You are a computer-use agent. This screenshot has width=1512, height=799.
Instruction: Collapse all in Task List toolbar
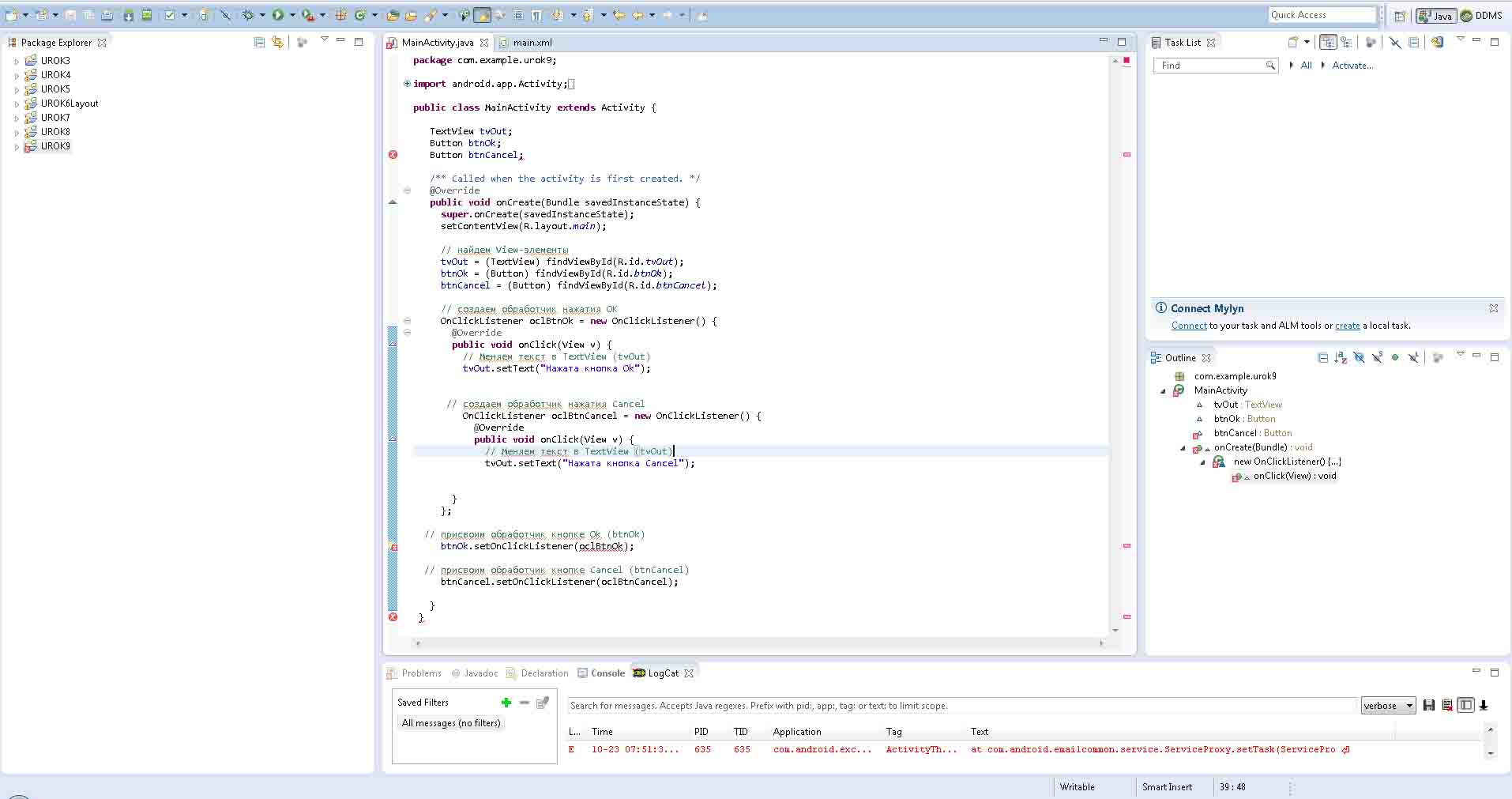click(x=1414, y=42)
